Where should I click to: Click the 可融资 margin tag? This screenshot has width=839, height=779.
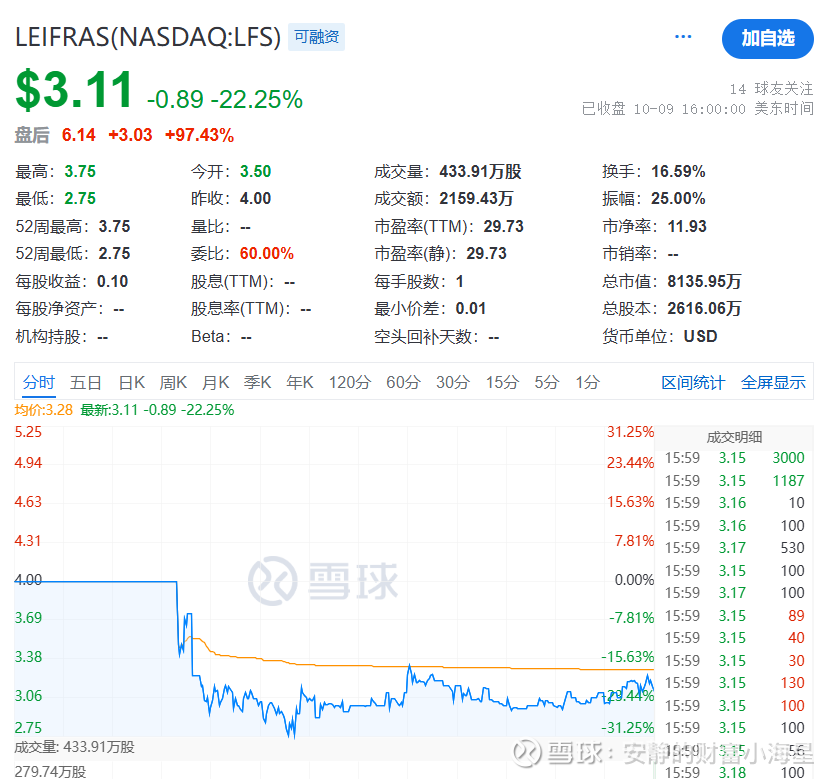coord(316,37)
